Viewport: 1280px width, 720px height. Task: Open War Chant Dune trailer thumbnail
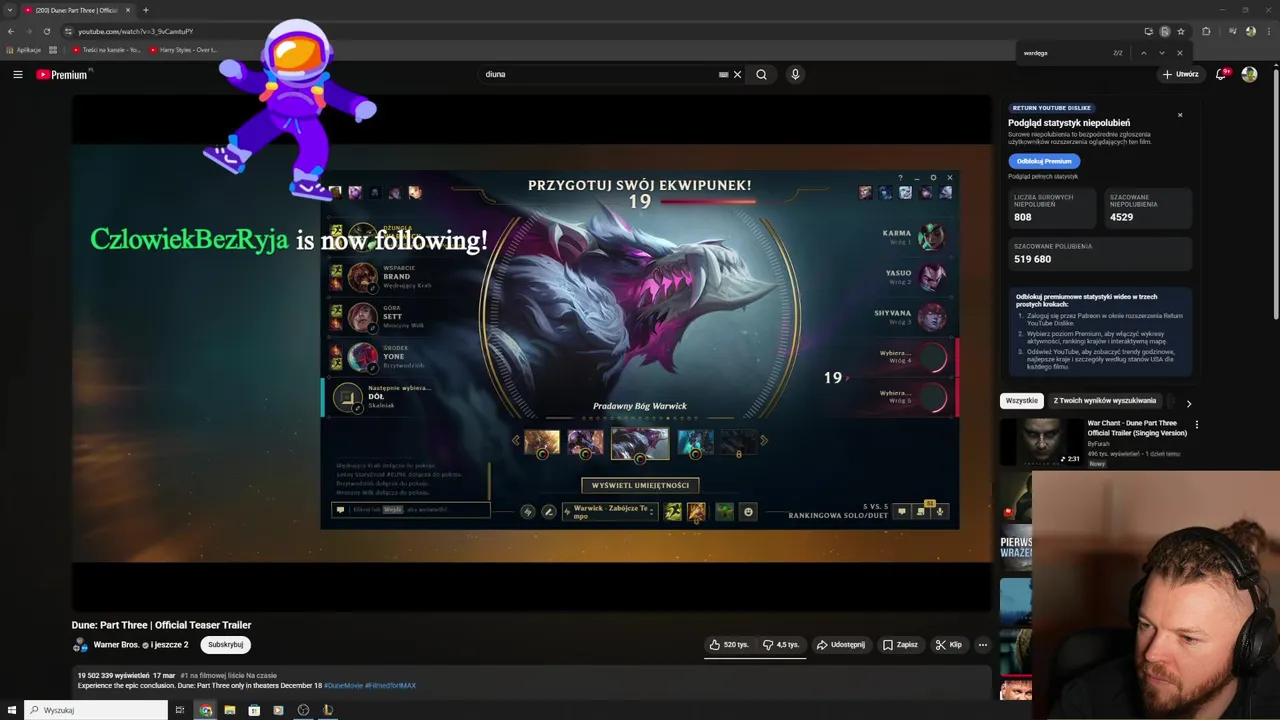pyautogui.click(x=1040, y=442)
